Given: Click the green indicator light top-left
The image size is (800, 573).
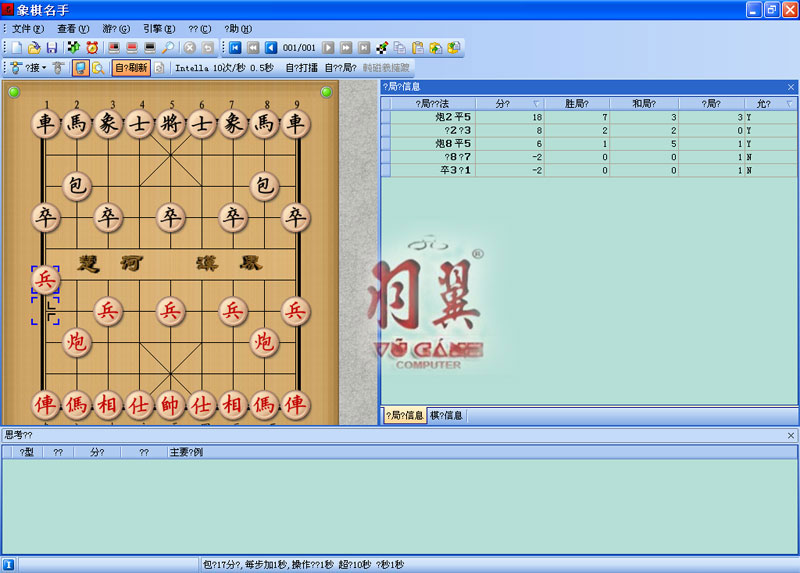Looking at the screenshot, I should (x=14, y=92).
